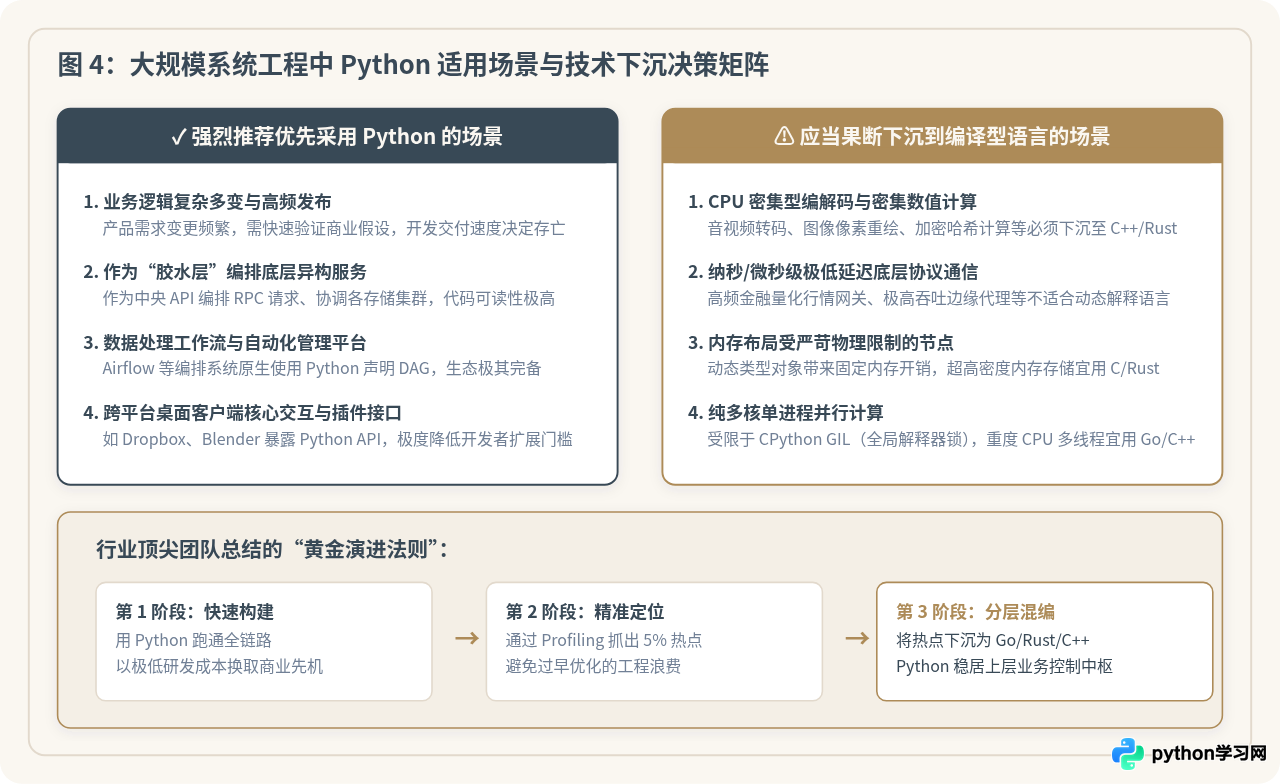Click the text "行业顶尖团队总结的“黄金演进法则”："
The image size is (1280, 784).
click(x=272, y=549)
